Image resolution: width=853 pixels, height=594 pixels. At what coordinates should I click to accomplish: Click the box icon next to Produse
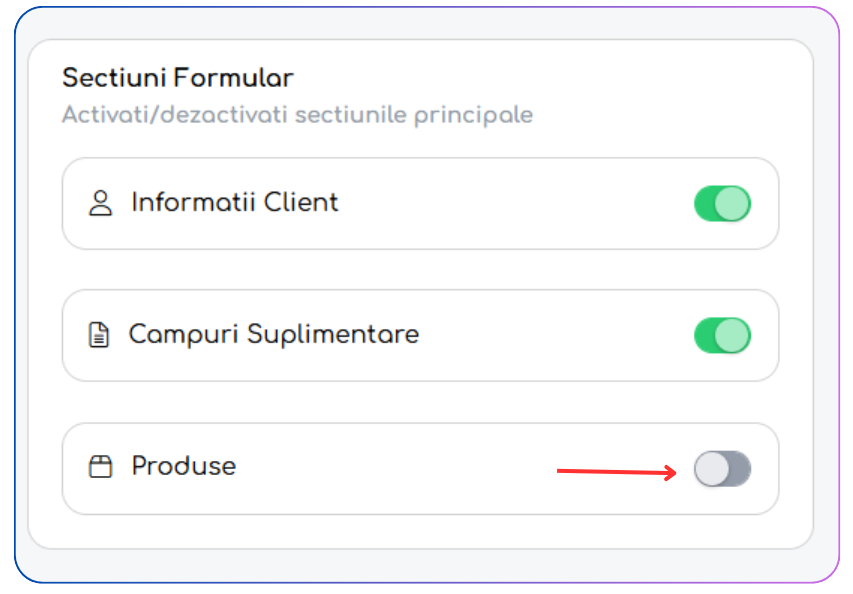[x=101, y=466]
